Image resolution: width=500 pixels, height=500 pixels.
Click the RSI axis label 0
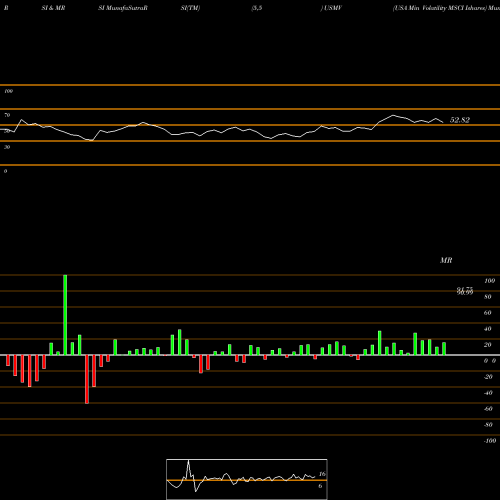point(5,171)
